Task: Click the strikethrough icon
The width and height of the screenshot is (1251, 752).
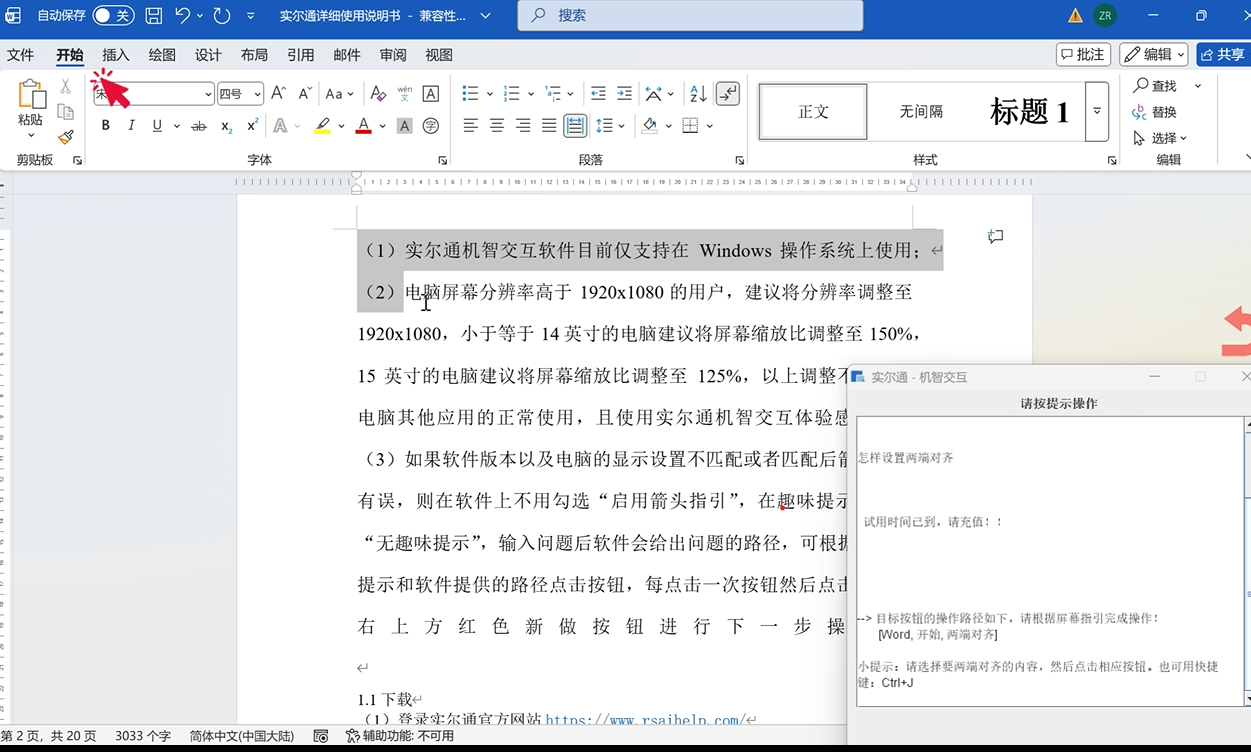Action: (x=199, y=126)
